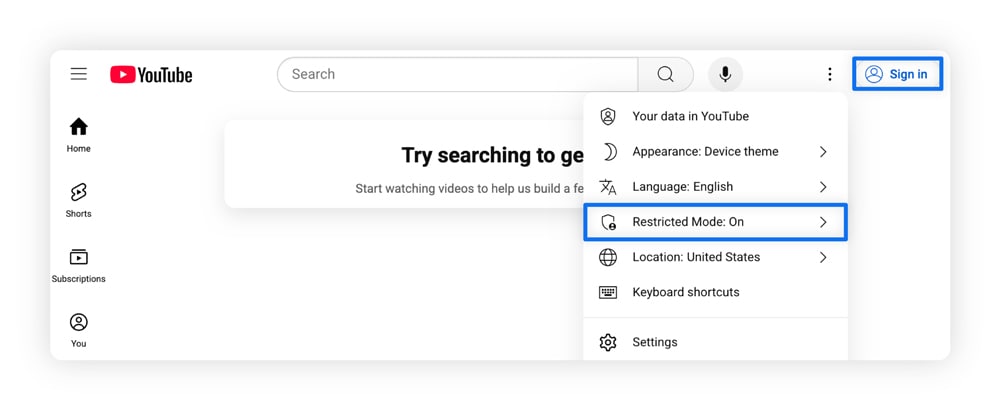Open Location: United States entry
This screenshot has width=1000, height=410.
(x=716, y=257)
